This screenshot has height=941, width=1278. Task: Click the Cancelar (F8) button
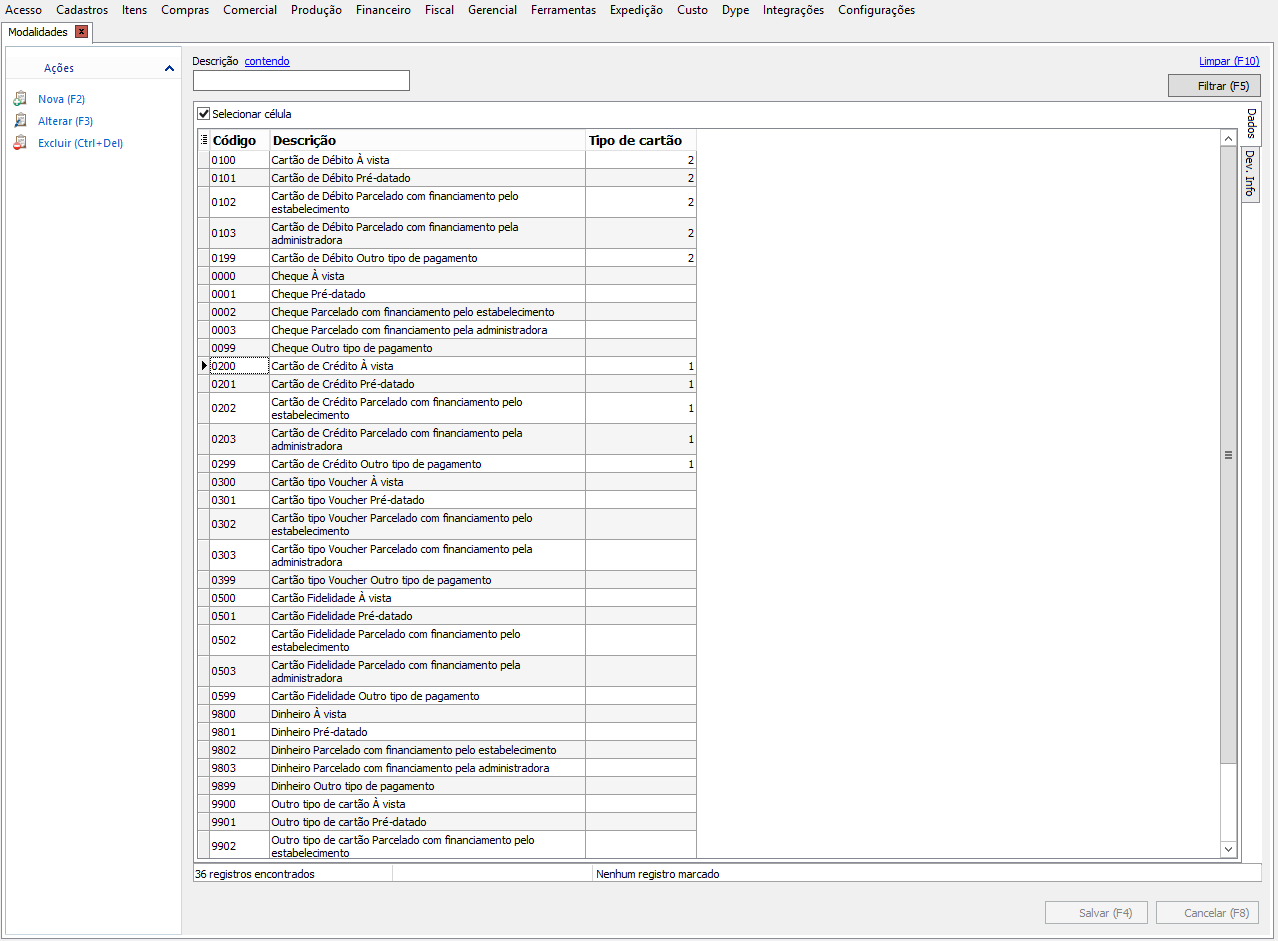pos(1207,913)
